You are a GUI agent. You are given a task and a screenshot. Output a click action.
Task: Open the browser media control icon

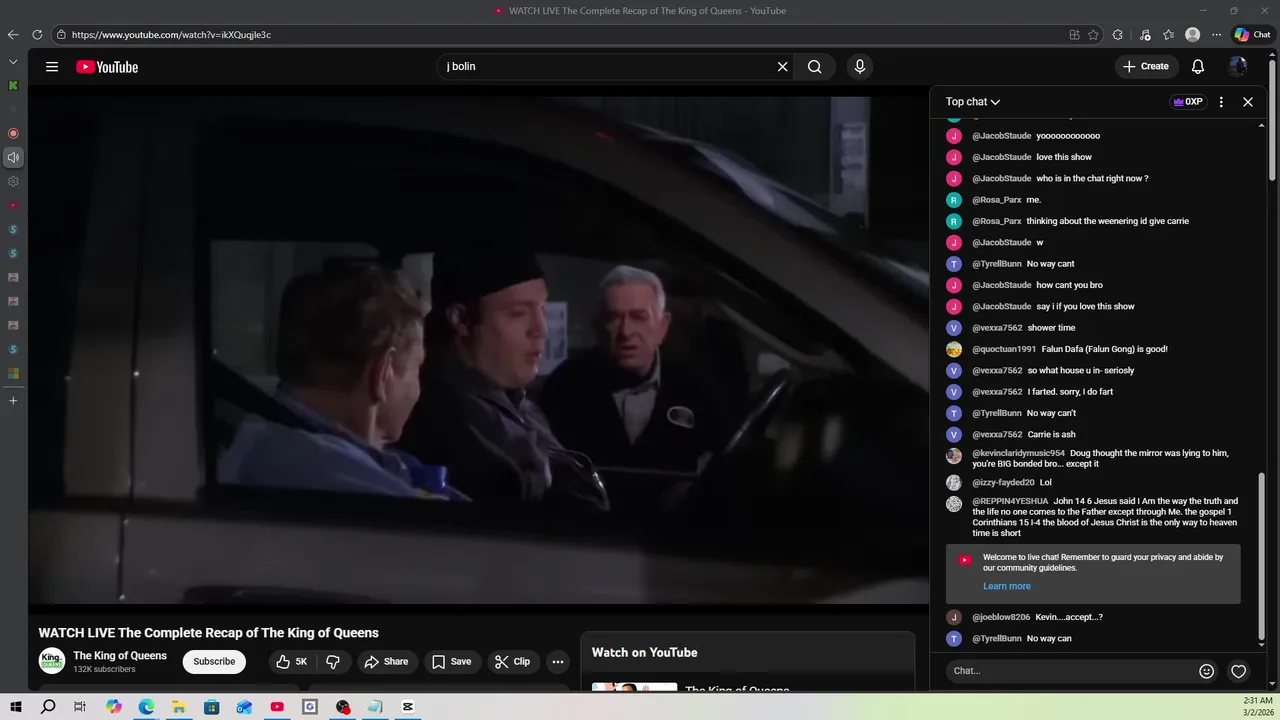coord(1145,35)
